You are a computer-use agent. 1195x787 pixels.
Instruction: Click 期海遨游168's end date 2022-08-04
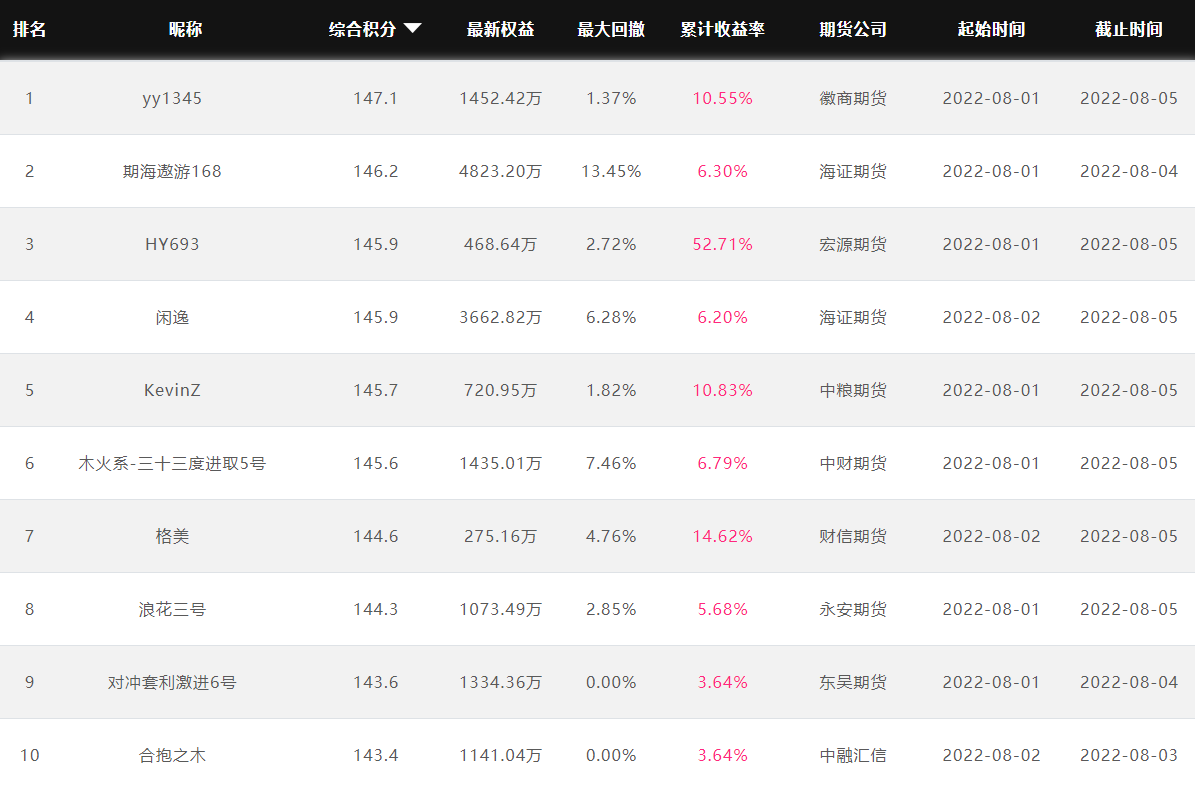click(x=1129, y=171)
